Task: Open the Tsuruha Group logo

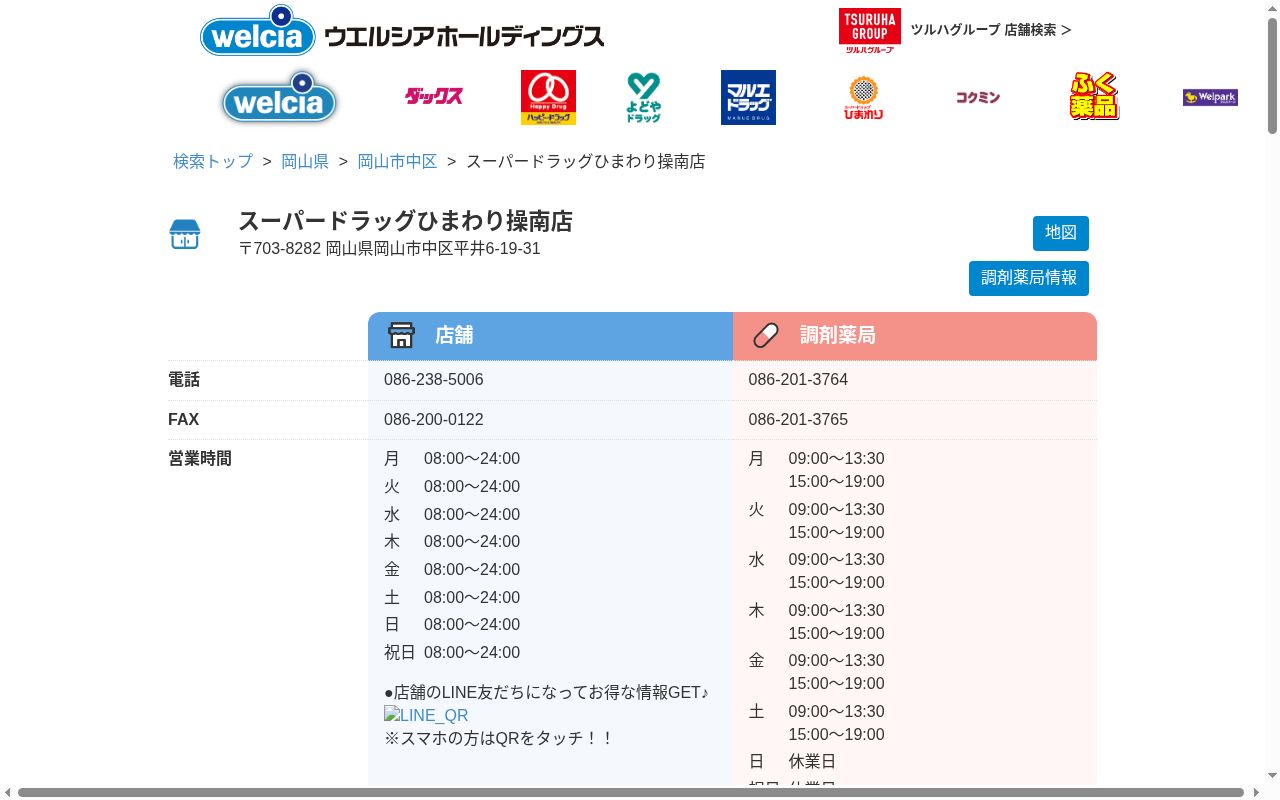Action: click(869, 30)
